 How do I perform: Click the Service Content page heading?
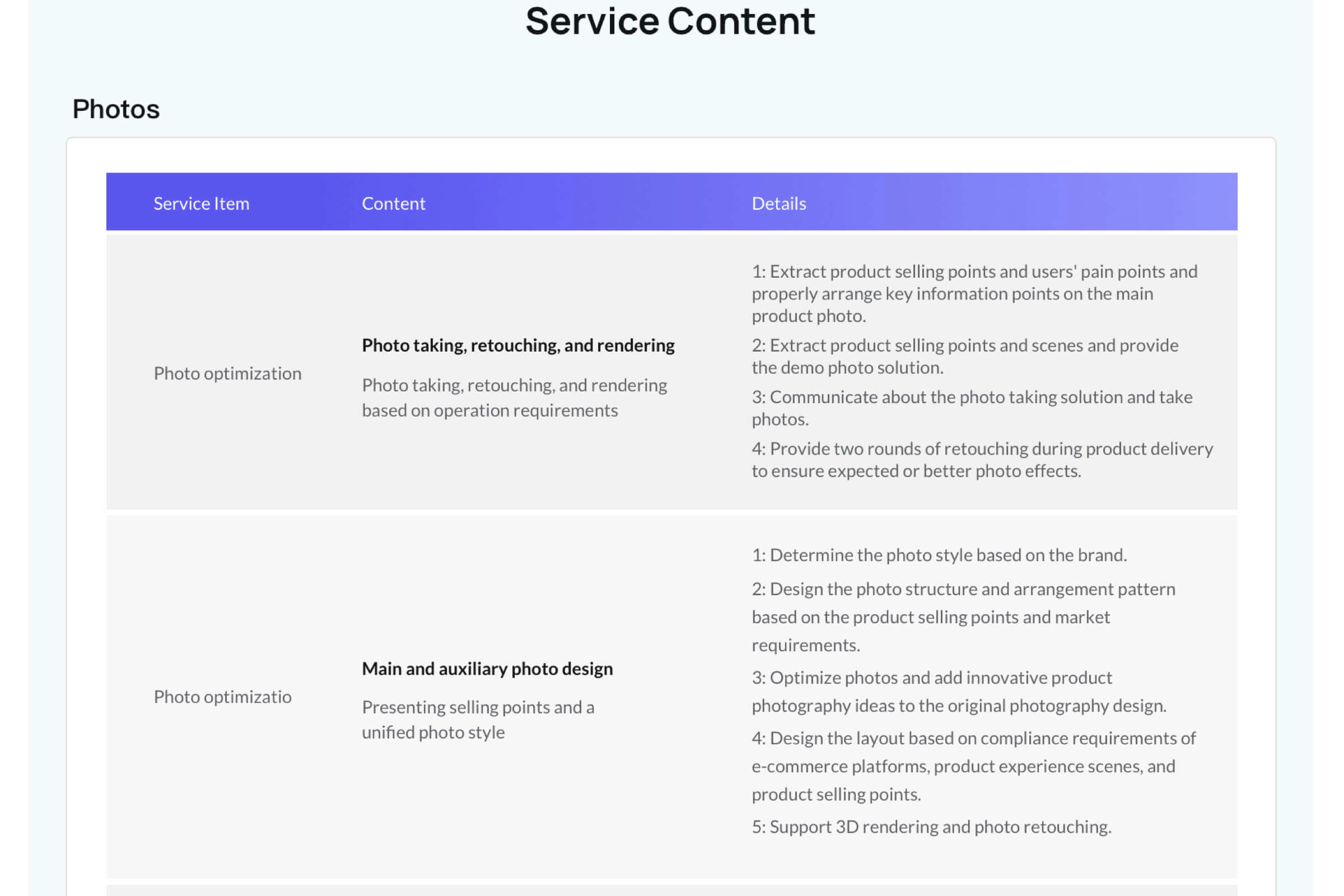670,22
